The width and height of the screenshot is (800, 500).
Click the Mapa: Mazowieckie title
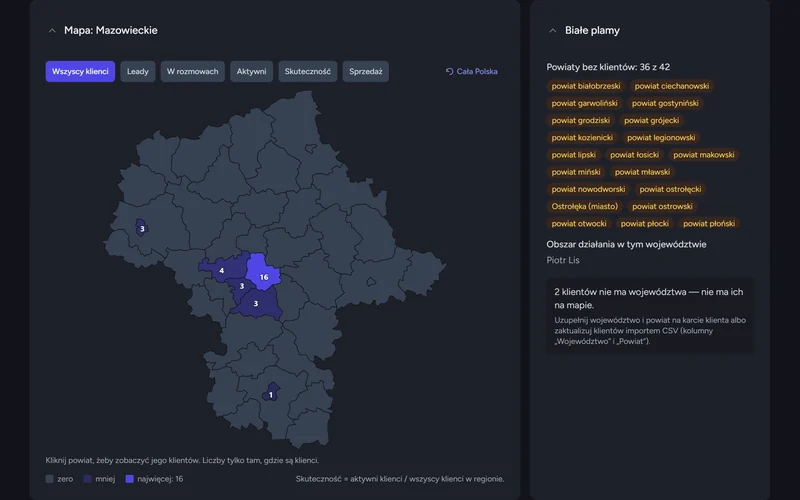(x=111, y=31)
